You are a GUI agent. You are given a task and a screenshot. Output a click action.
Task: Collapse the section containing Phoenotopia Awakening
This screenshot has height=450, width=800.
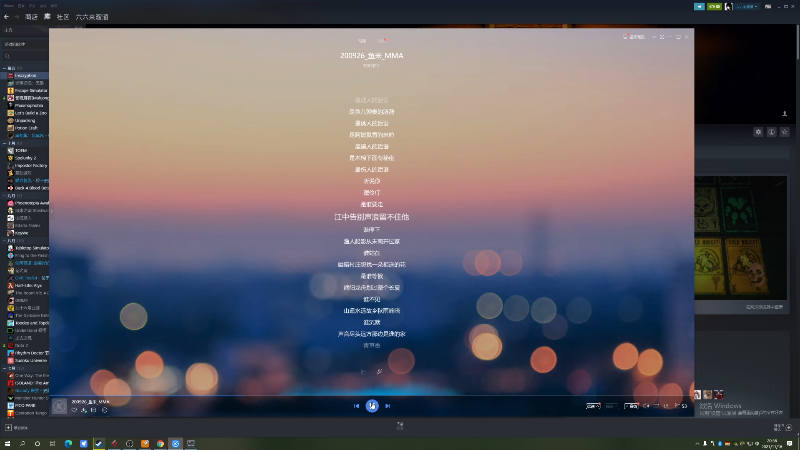4,195
